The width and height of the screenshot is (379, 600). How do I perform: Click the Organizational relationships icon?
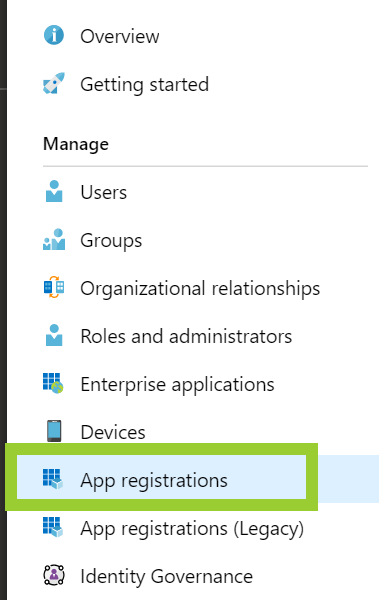(x=54, y=287)
